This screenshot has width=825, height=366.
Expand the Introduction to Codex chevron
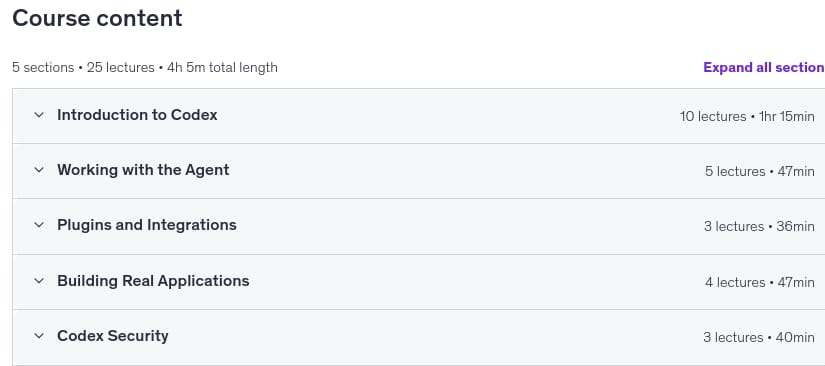(x=39, y=115)
